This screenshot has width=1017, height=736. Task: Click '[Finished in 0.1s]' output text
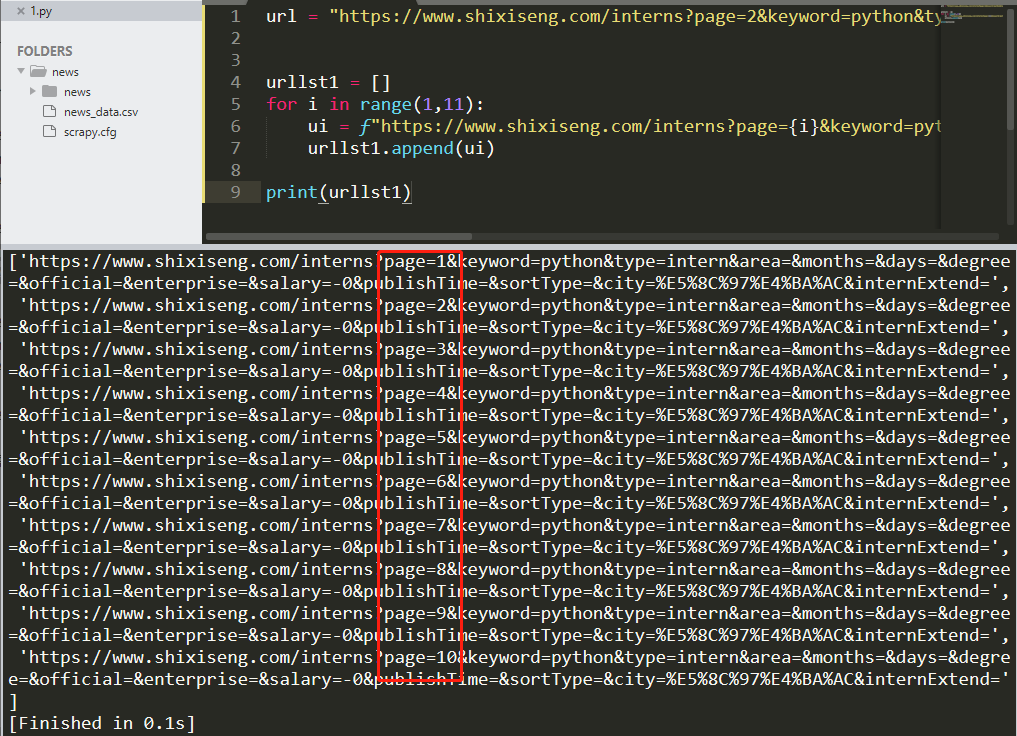pos(102,724)
